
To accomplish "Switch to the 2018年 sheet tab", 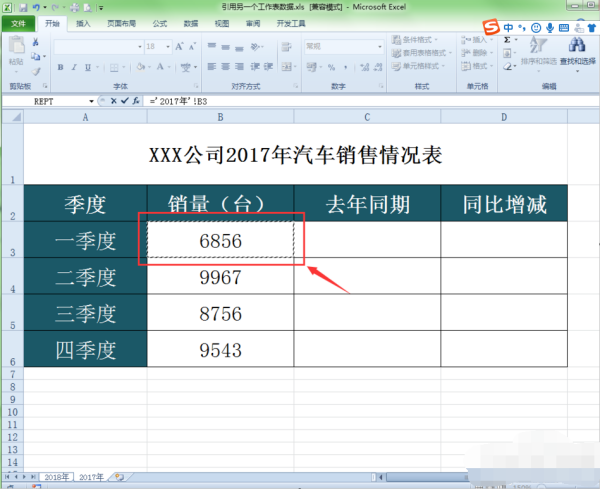I will click(55, 477).
